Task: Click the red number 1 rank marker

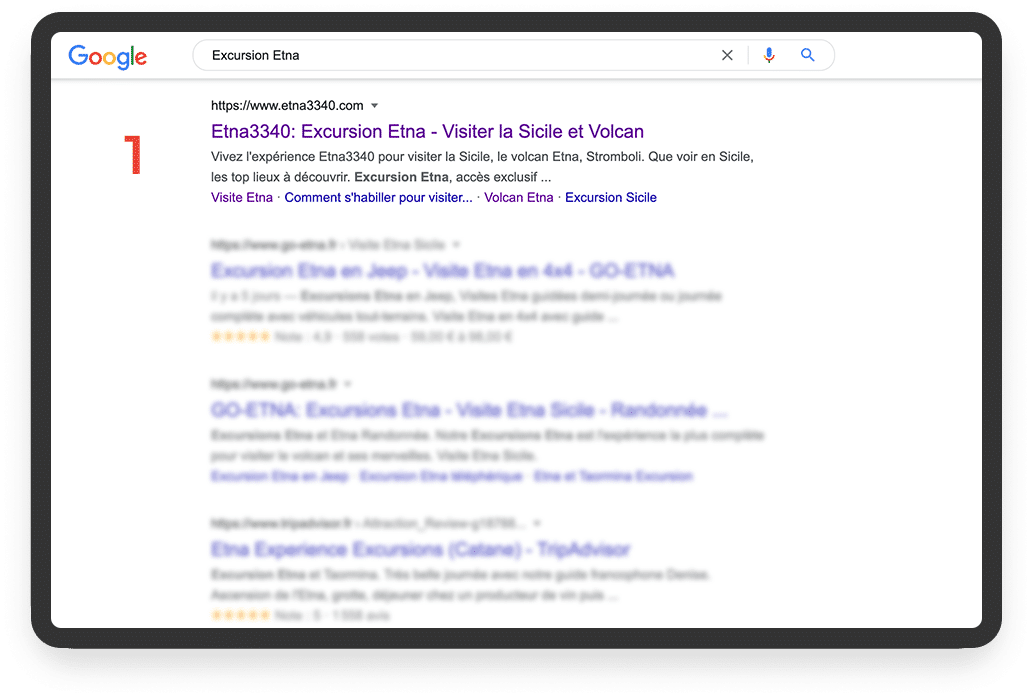Action: (x=133, y=155)
